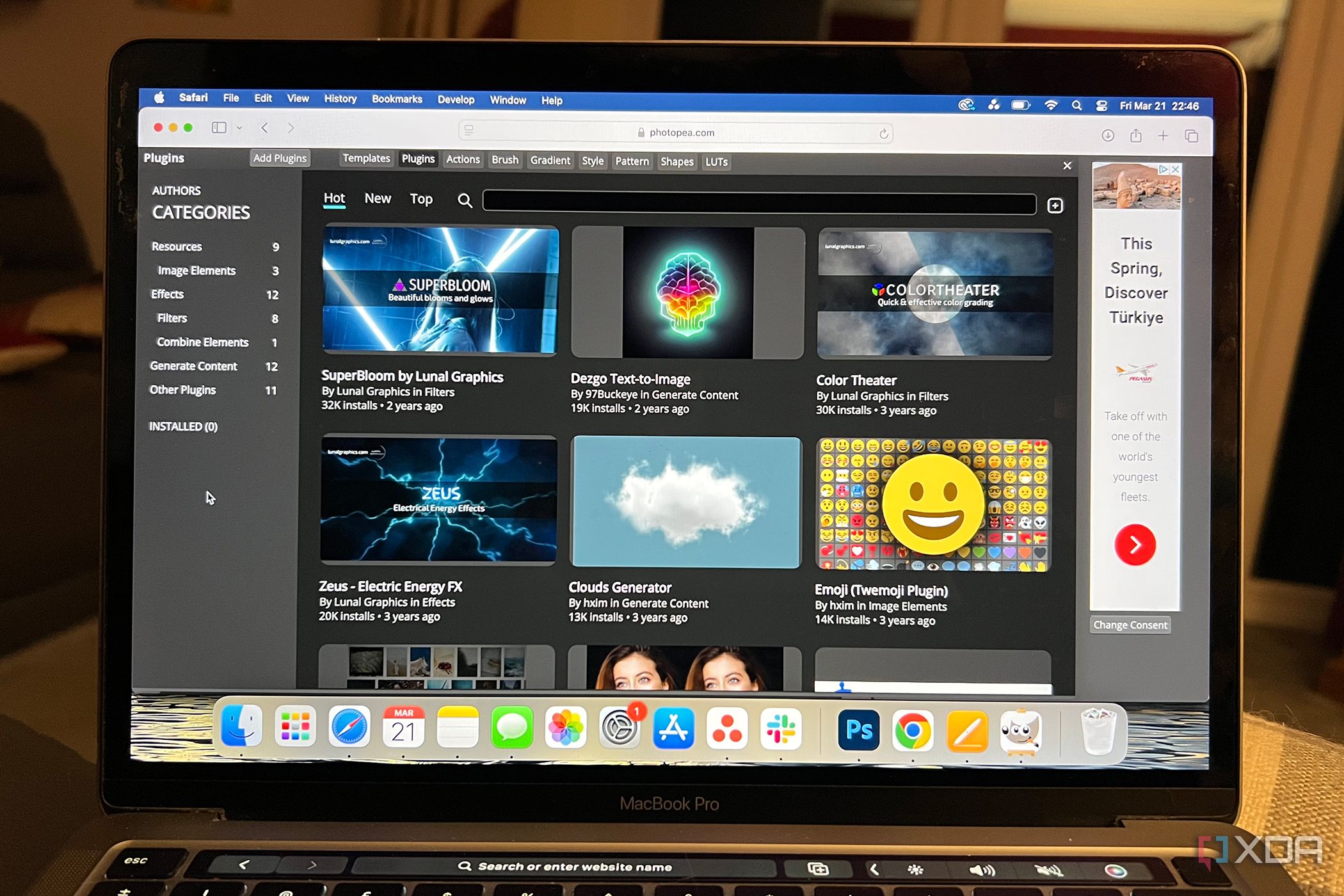
Task: Open the Bookmarks menu
Action: [x=397, y=99]
